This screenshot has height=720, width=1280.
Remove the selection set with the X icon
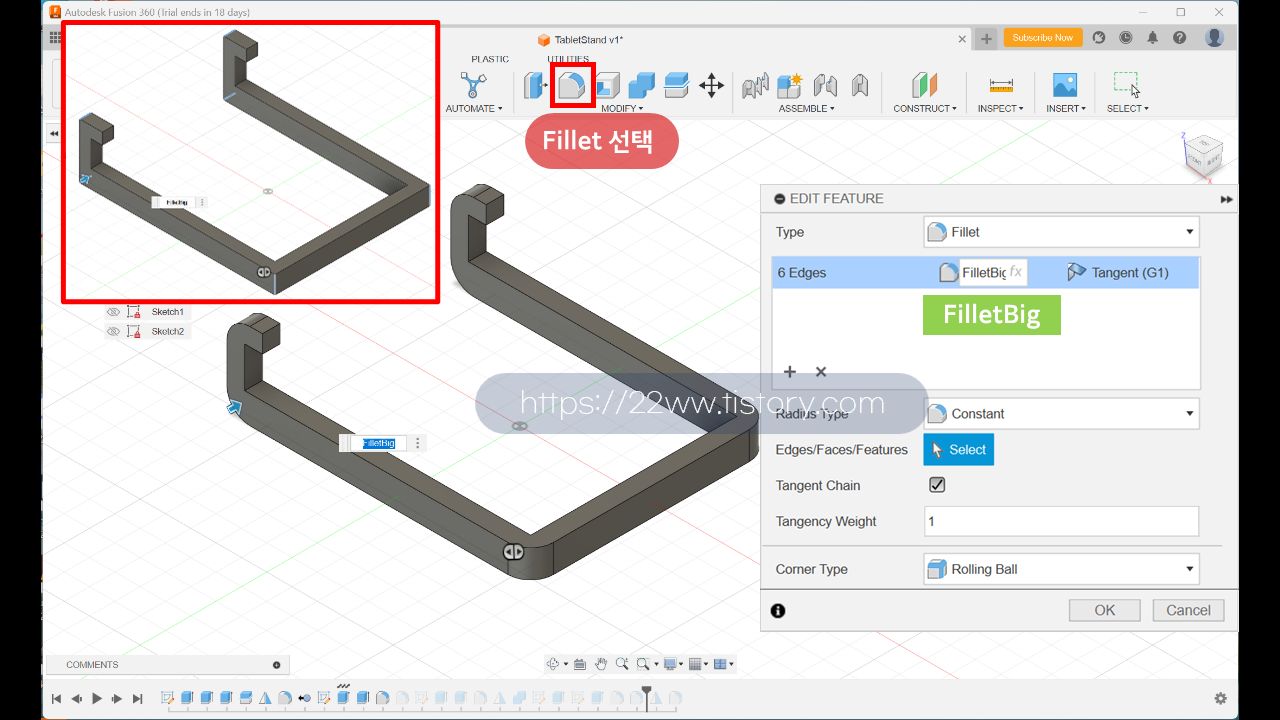821,372
